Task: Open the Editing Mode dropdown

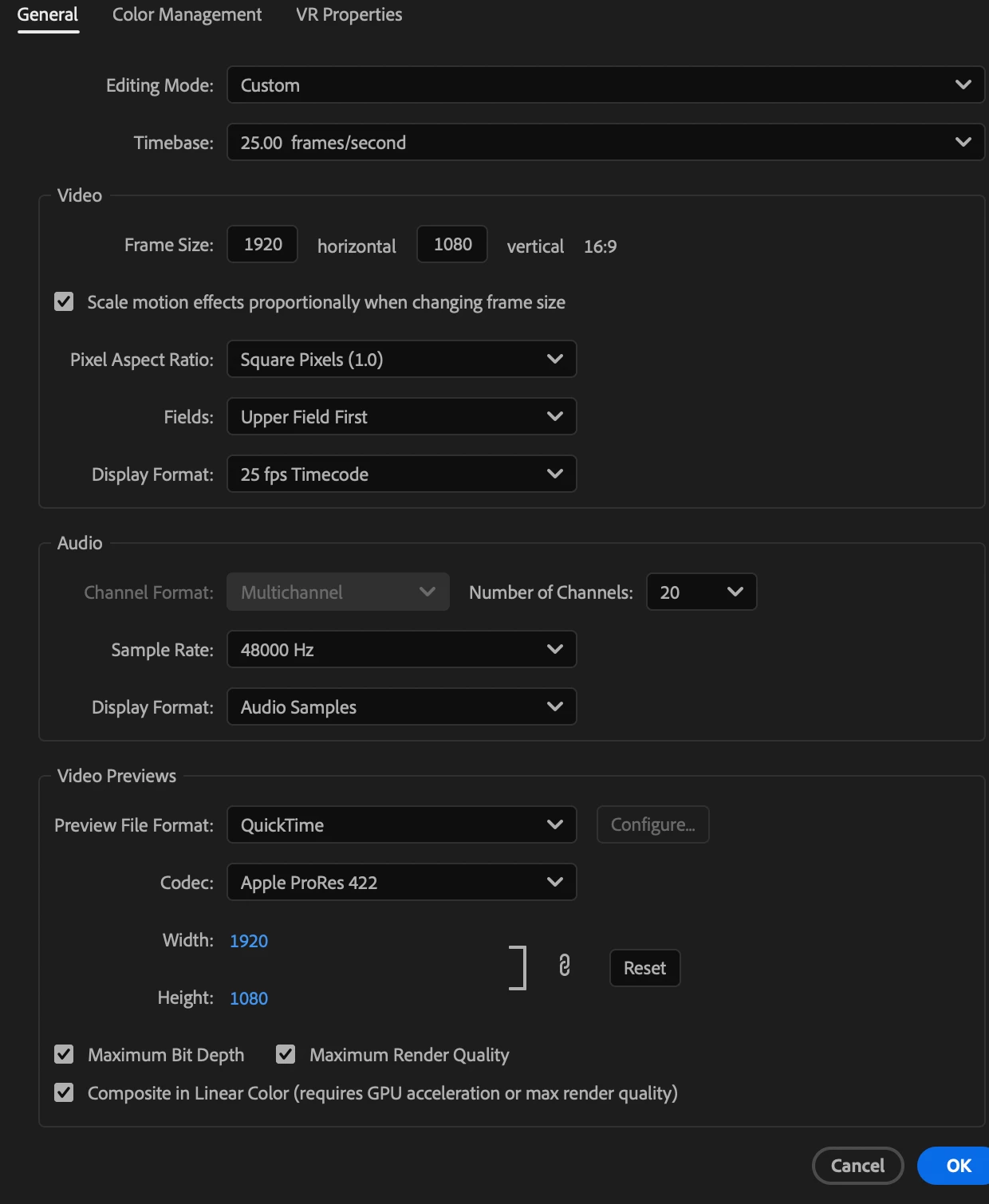Action: point(605,85)
